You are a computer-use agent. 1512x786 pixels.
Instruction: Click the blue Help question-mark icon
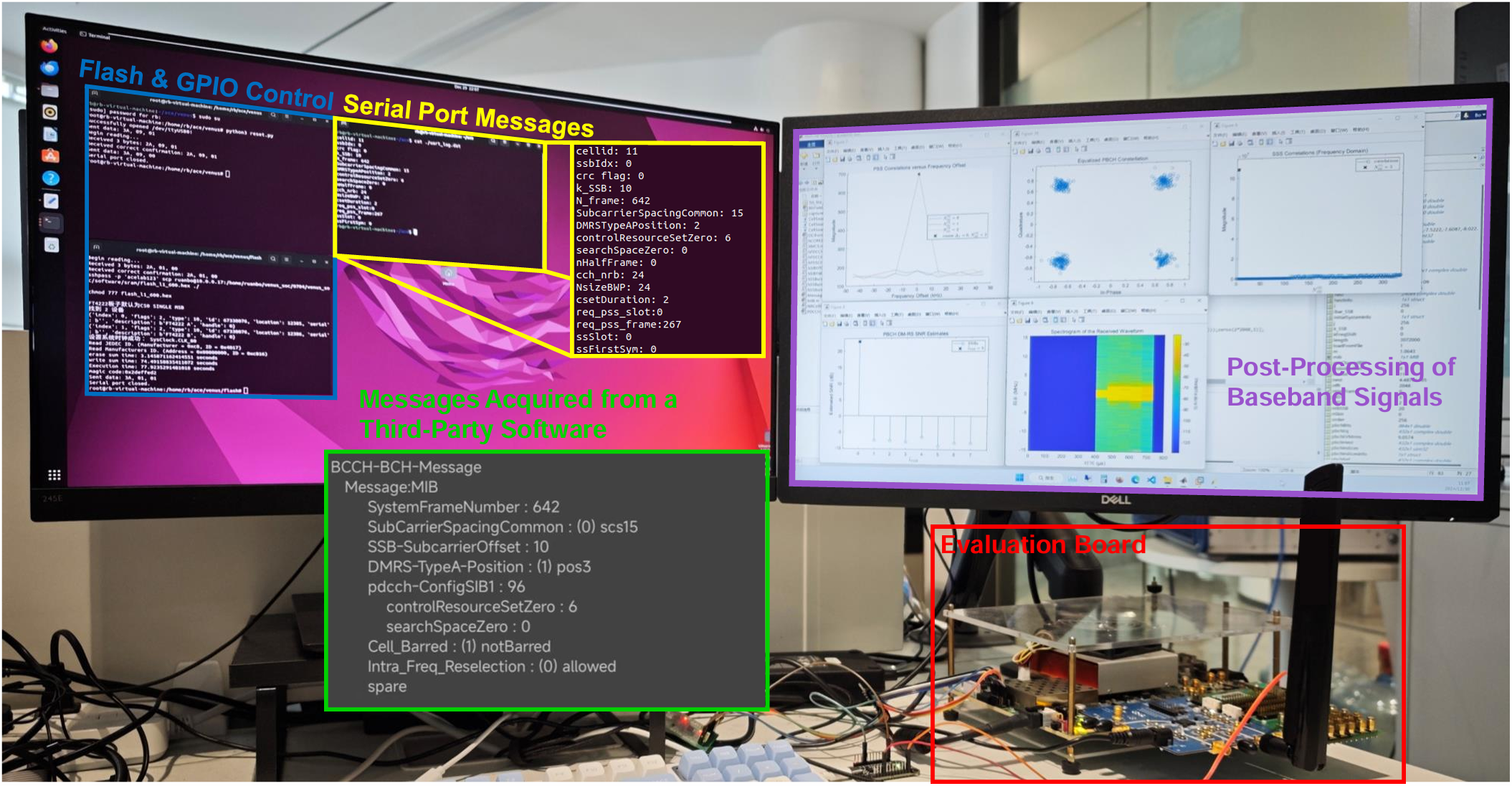(x=50, y=178)
